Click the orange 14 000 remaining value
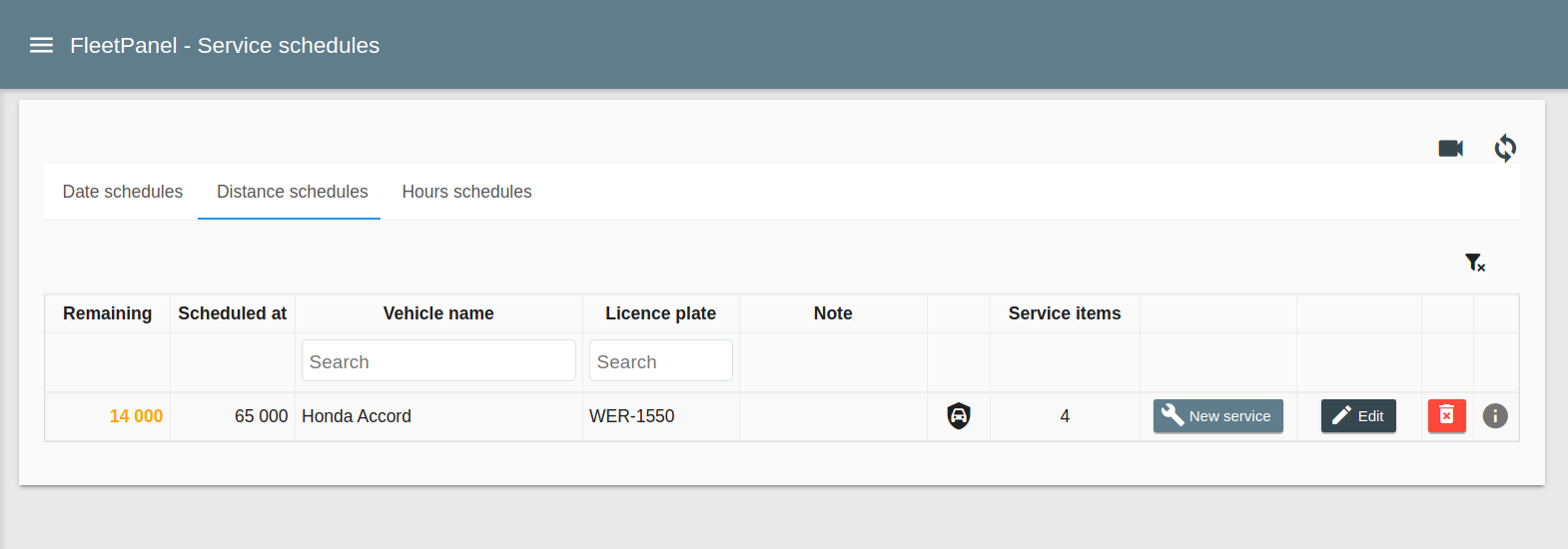 [x=136, y=416]
